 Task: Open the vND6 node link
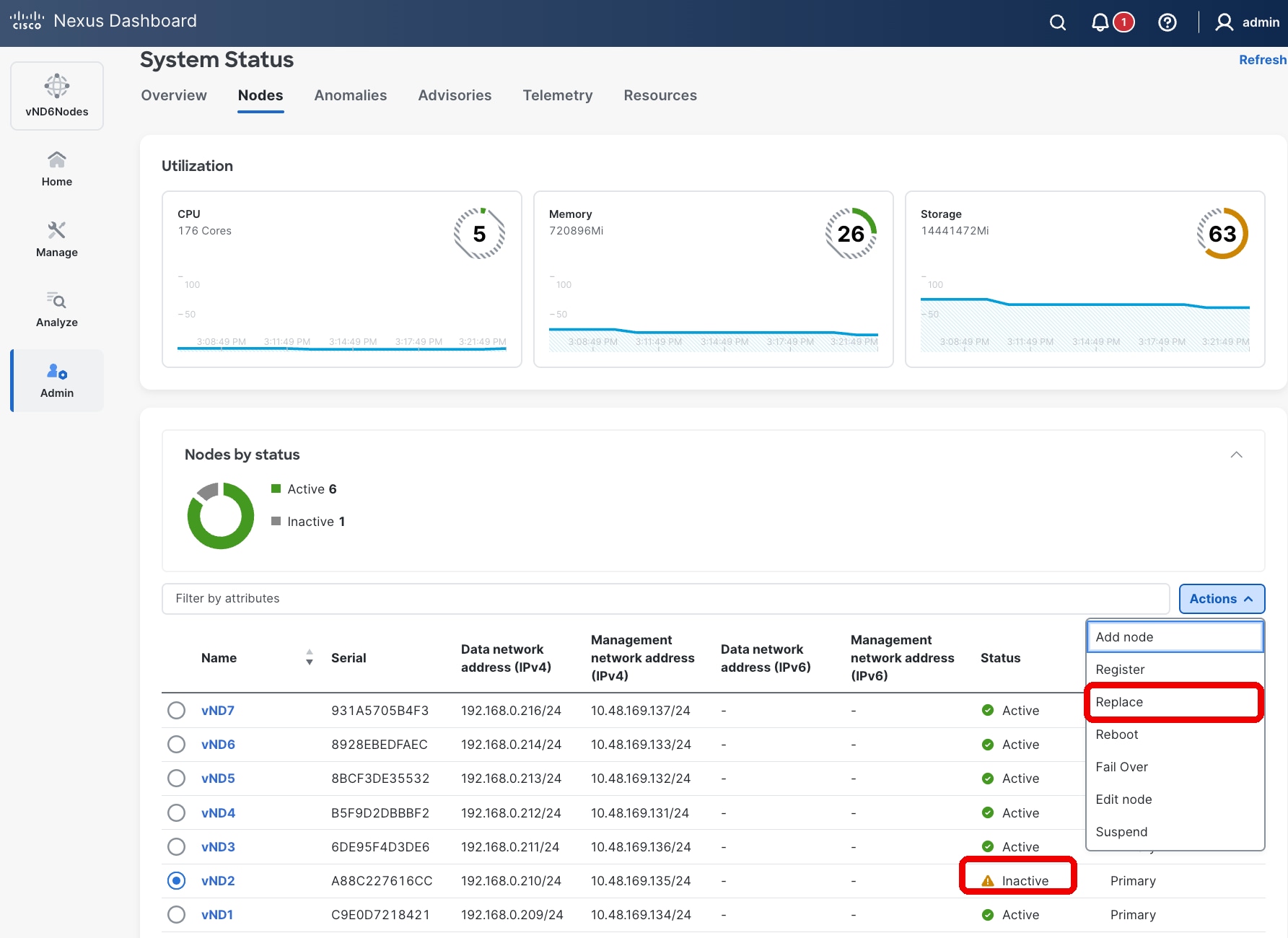coord(218,745)
